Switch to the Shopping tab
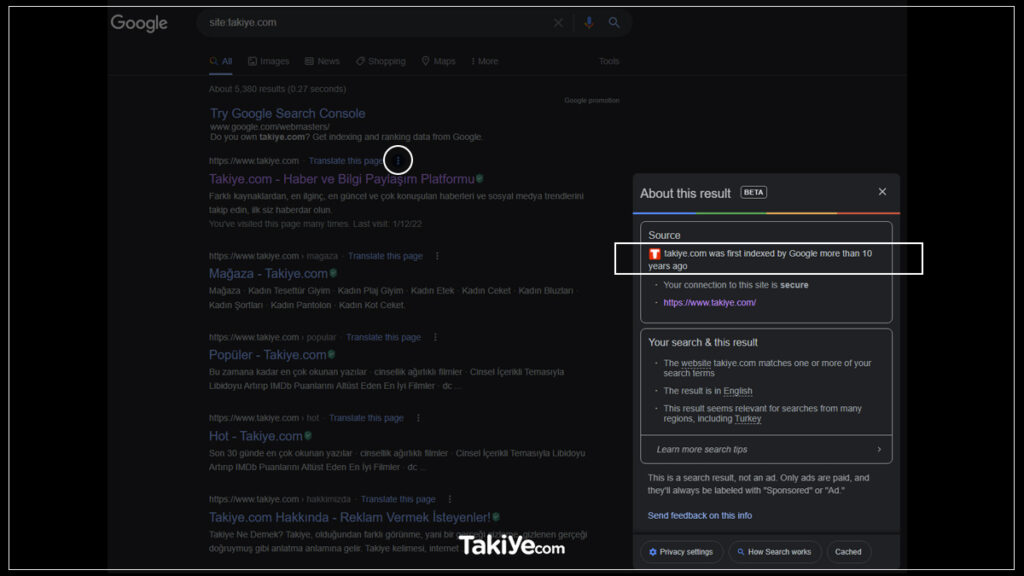 pyautogui.click(x=381, y=61)
